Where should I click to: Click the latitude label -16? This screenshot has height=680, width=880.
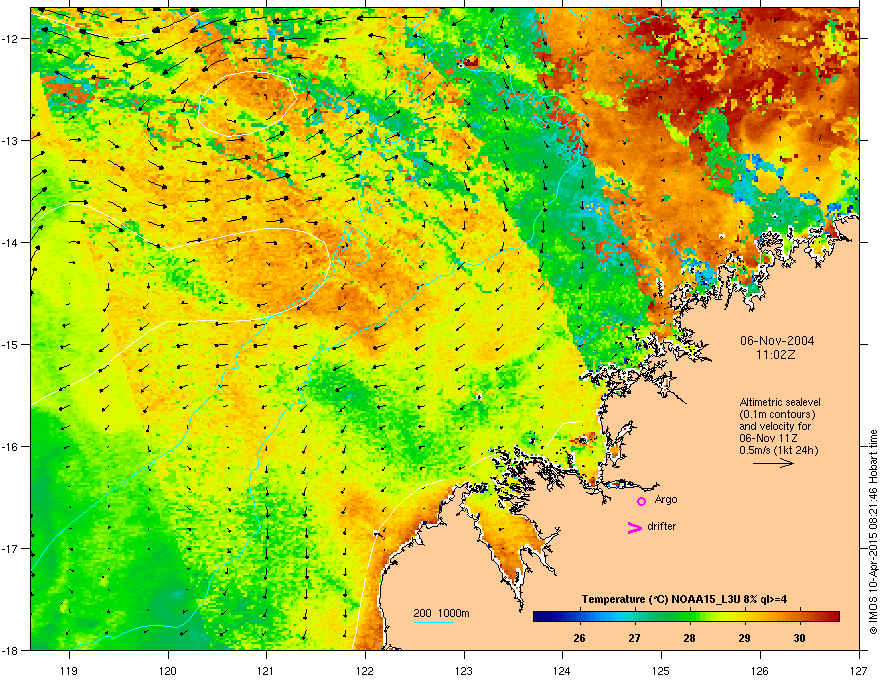pos(11,447)
